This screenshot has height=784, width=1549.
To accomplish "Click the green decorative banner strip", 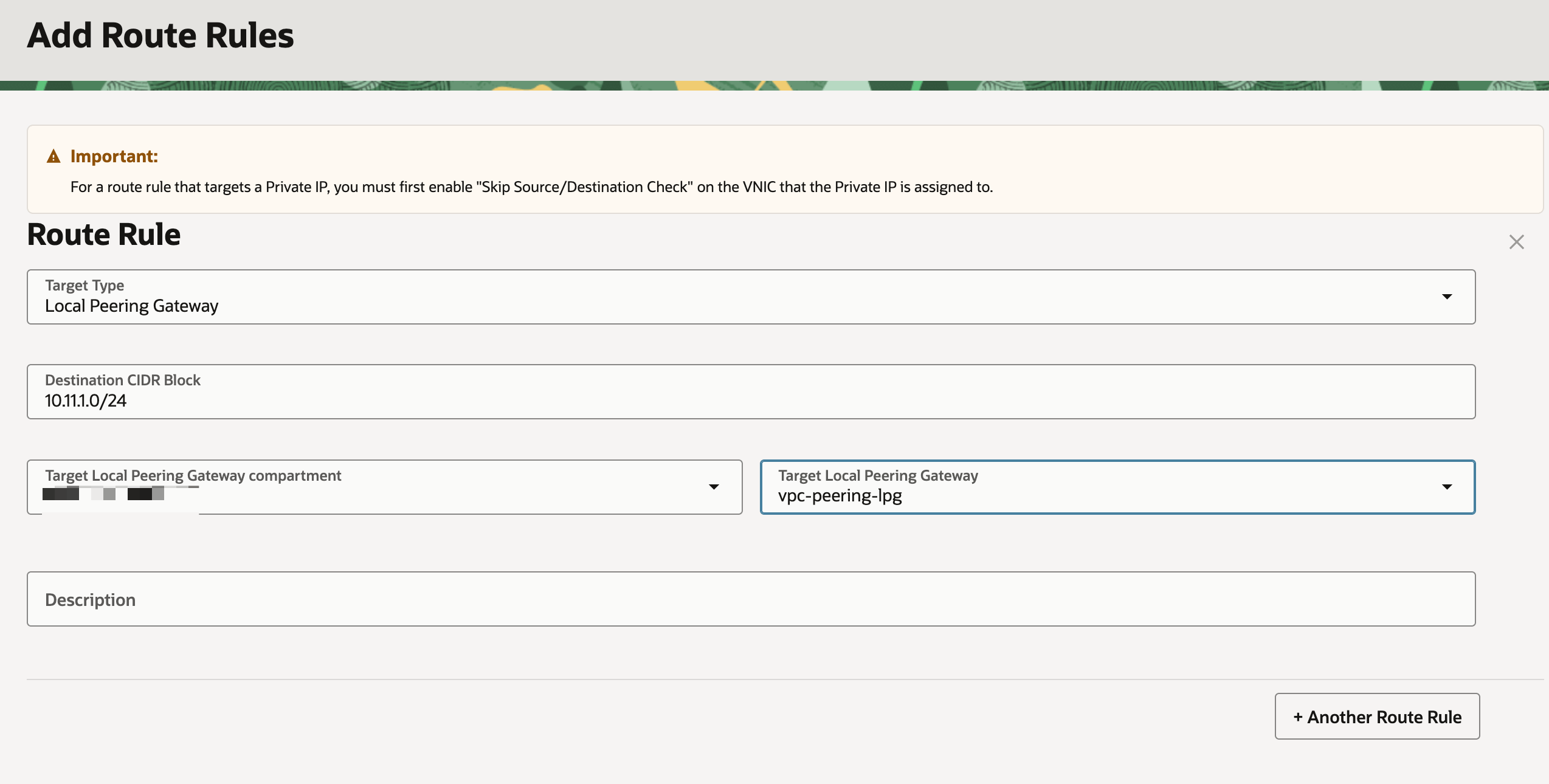I will click(774, 86).
